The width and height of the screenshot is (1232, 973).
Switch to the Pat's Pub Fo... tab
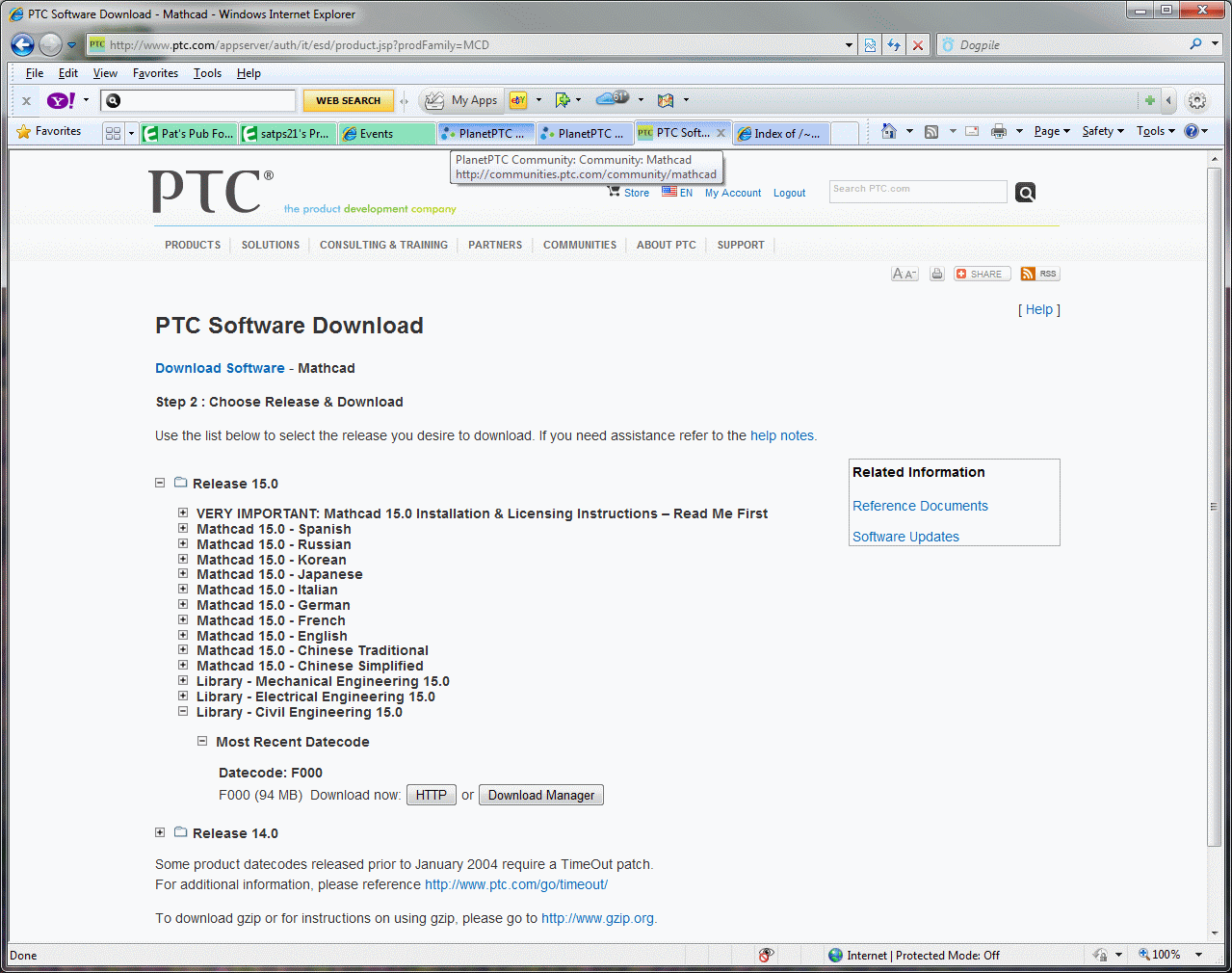coord(188,134)
